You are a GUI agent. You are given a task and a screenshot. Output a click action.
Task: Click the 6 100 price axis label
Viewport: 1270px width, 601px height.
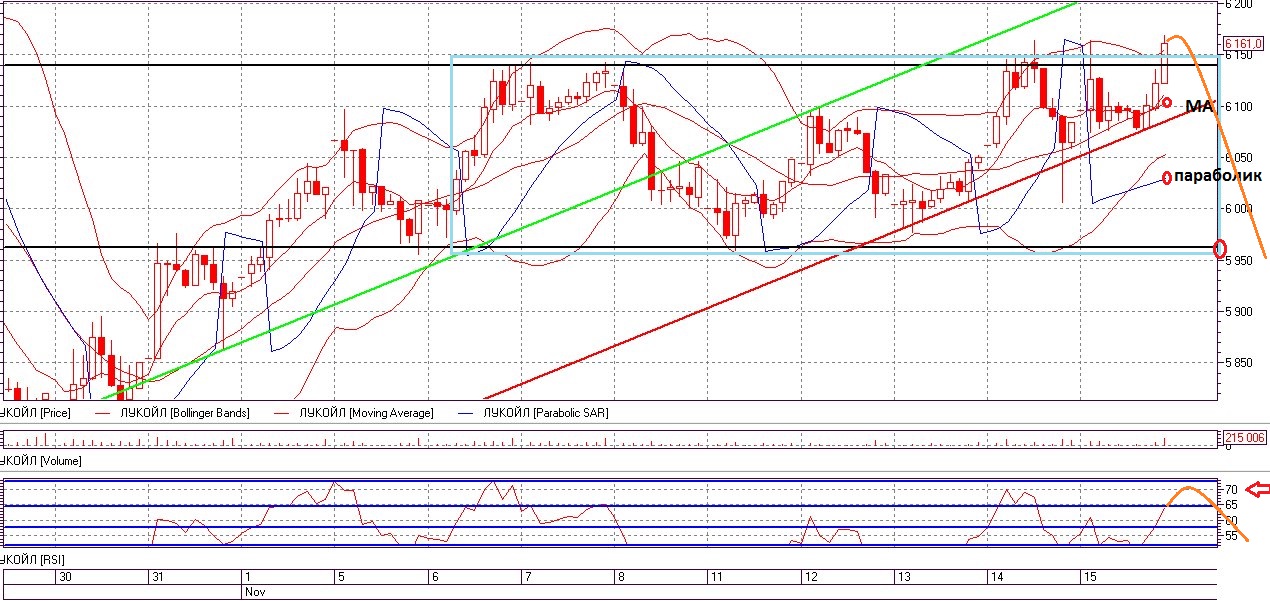1241,106
